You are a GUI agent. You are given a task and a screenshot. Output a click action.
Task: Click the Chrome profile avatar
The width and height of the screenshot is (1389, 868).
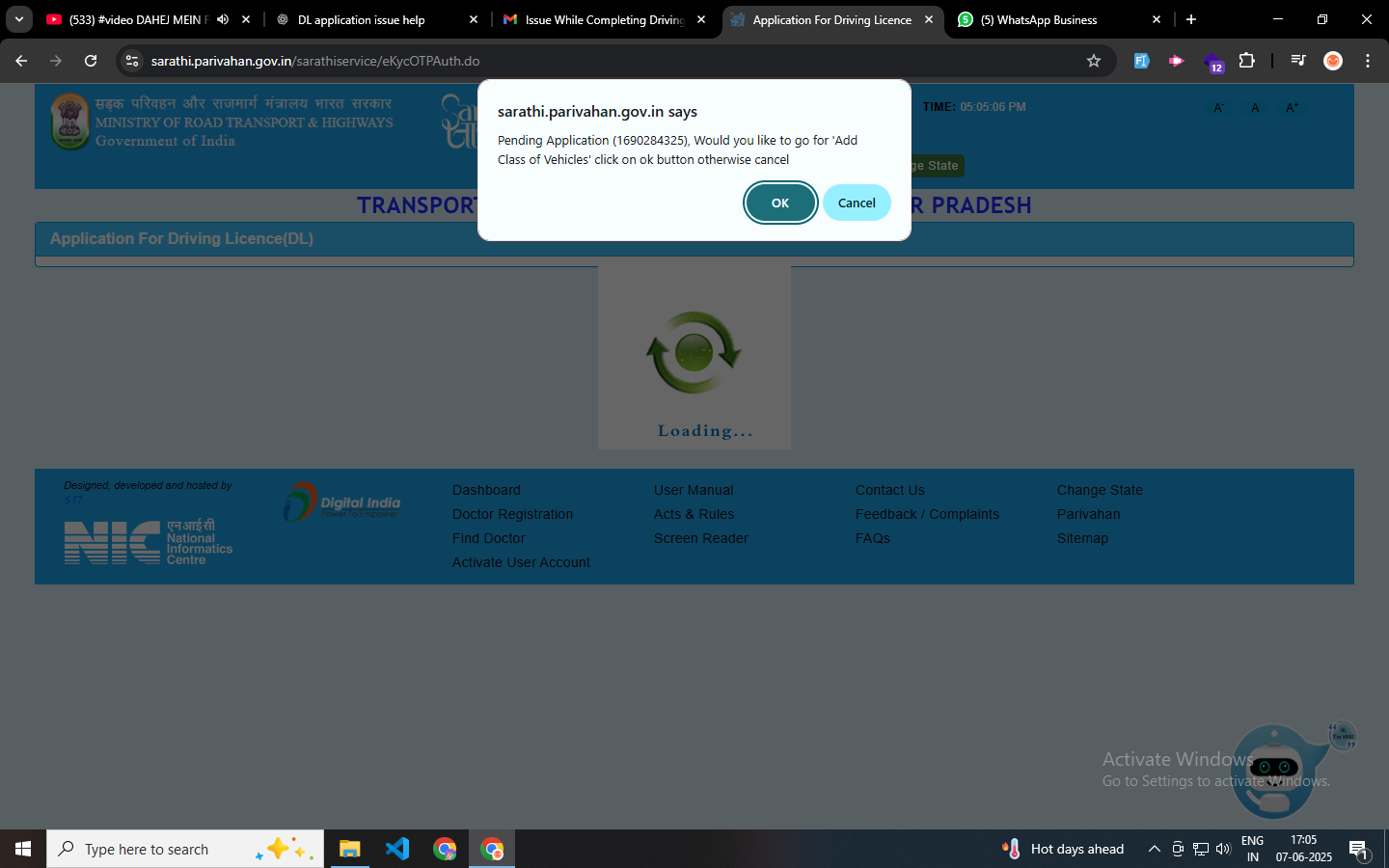tap(1333, 61)
